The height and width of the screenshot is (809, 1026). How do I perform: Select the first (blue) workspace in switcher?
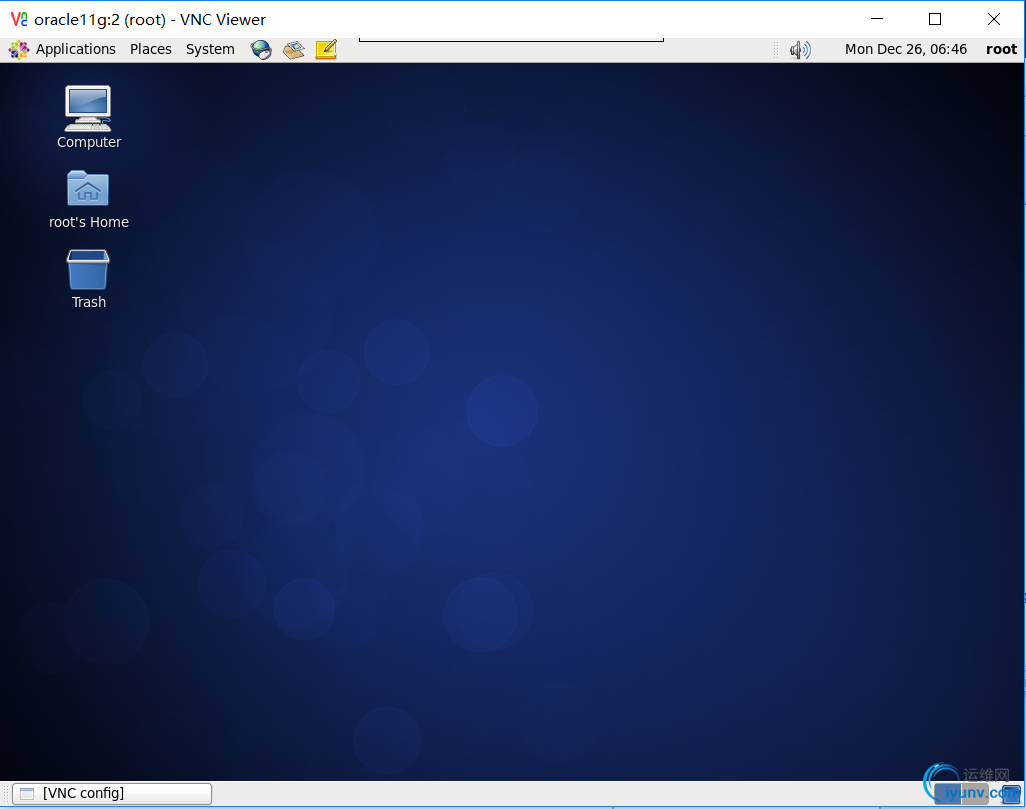(947, 794)
